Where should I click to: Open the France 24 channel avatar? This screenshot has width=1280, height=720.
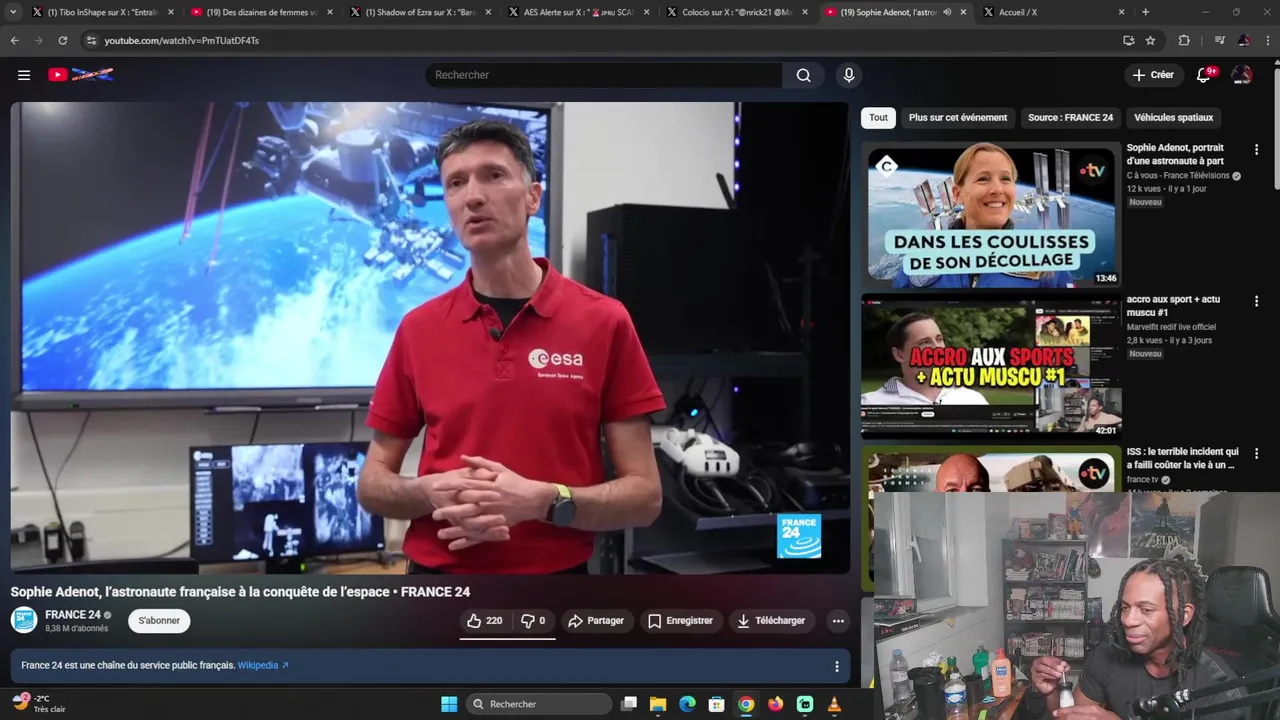[x=24, y=620]
